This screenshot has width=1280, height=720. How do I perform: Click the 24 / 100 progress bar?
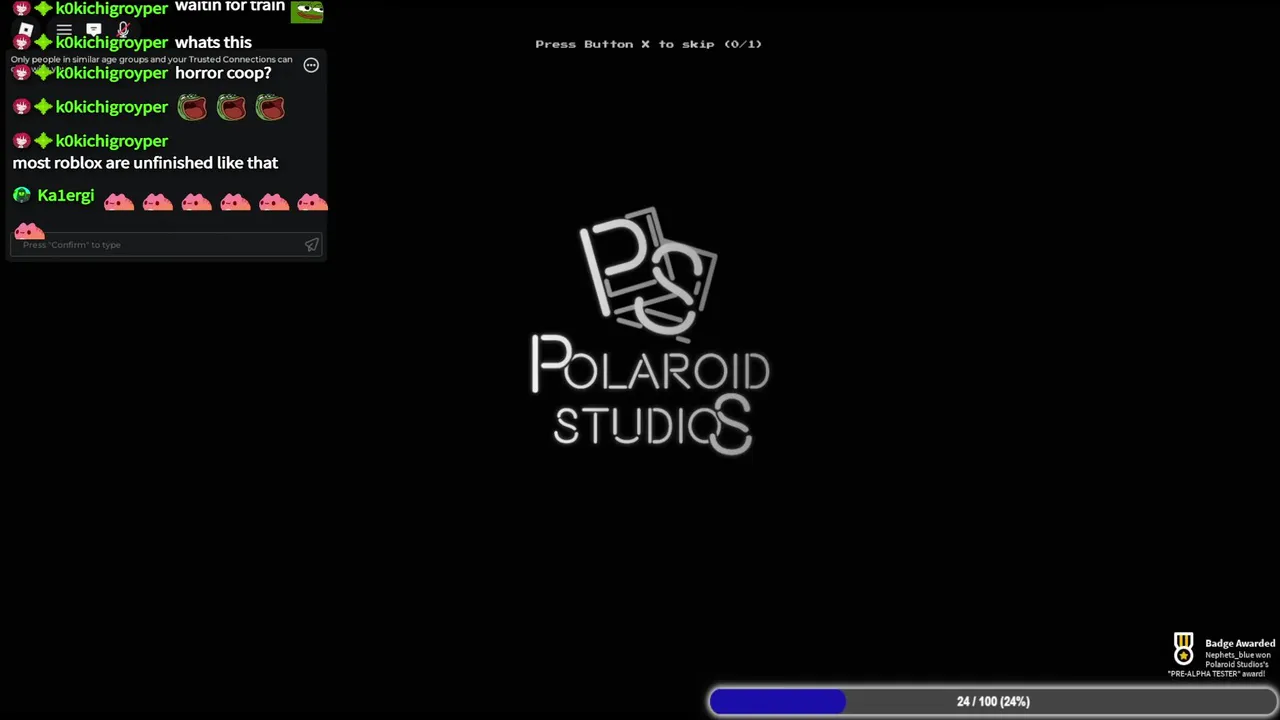click(x=993, y=702)
